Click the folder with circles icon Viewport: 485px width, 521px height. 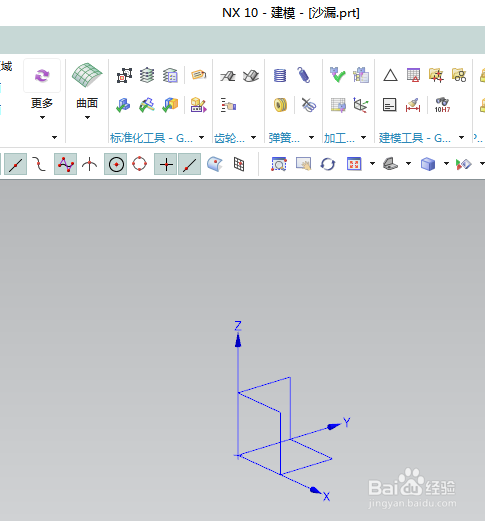459,75
